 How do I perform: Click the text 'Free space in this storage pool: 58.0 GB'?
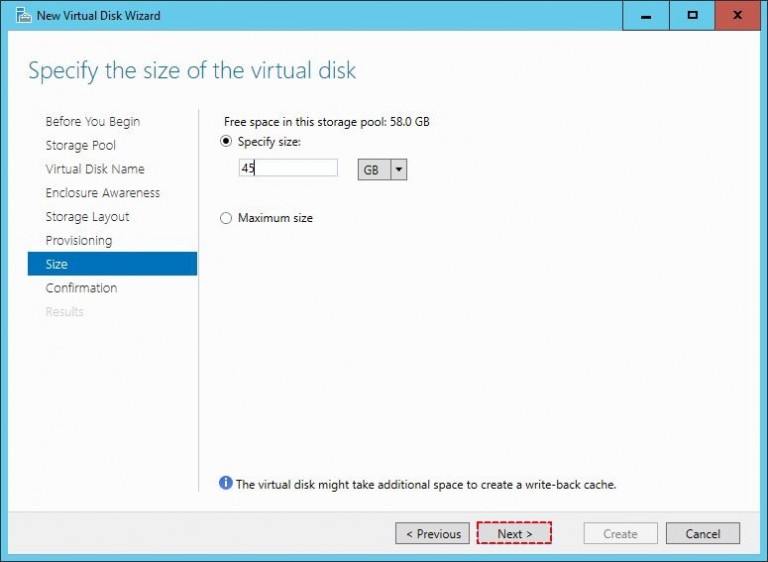pyautogui.click(x=327, y=122)
